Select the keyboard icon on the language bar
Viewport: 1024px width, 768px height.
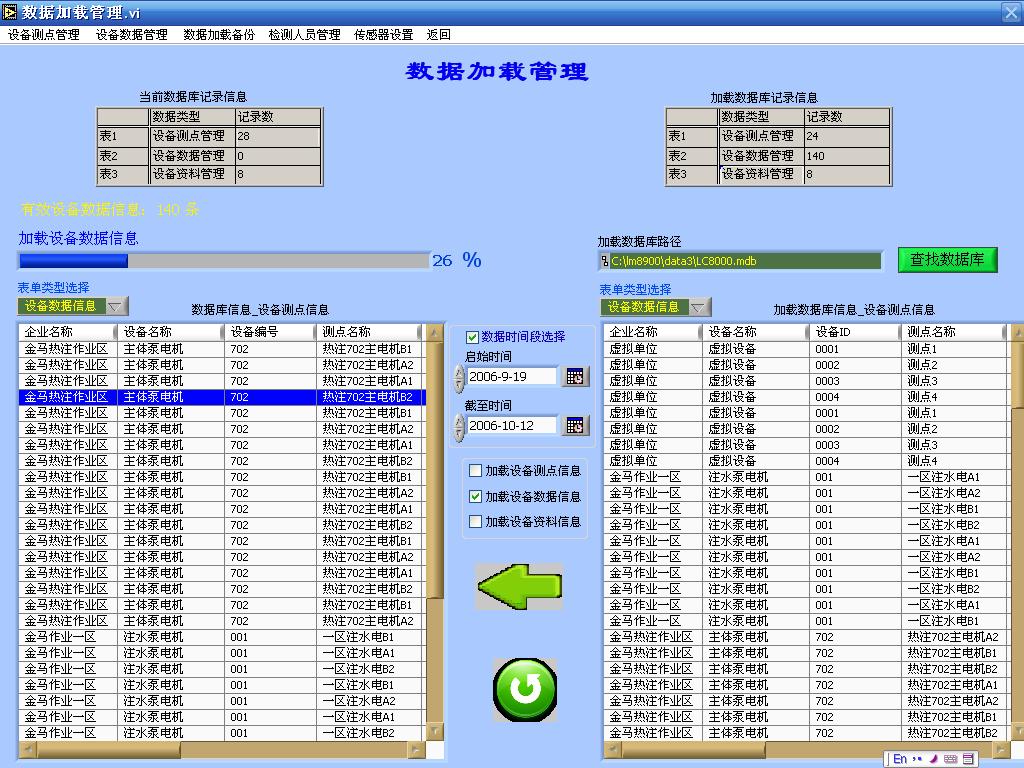coord(950,758)
